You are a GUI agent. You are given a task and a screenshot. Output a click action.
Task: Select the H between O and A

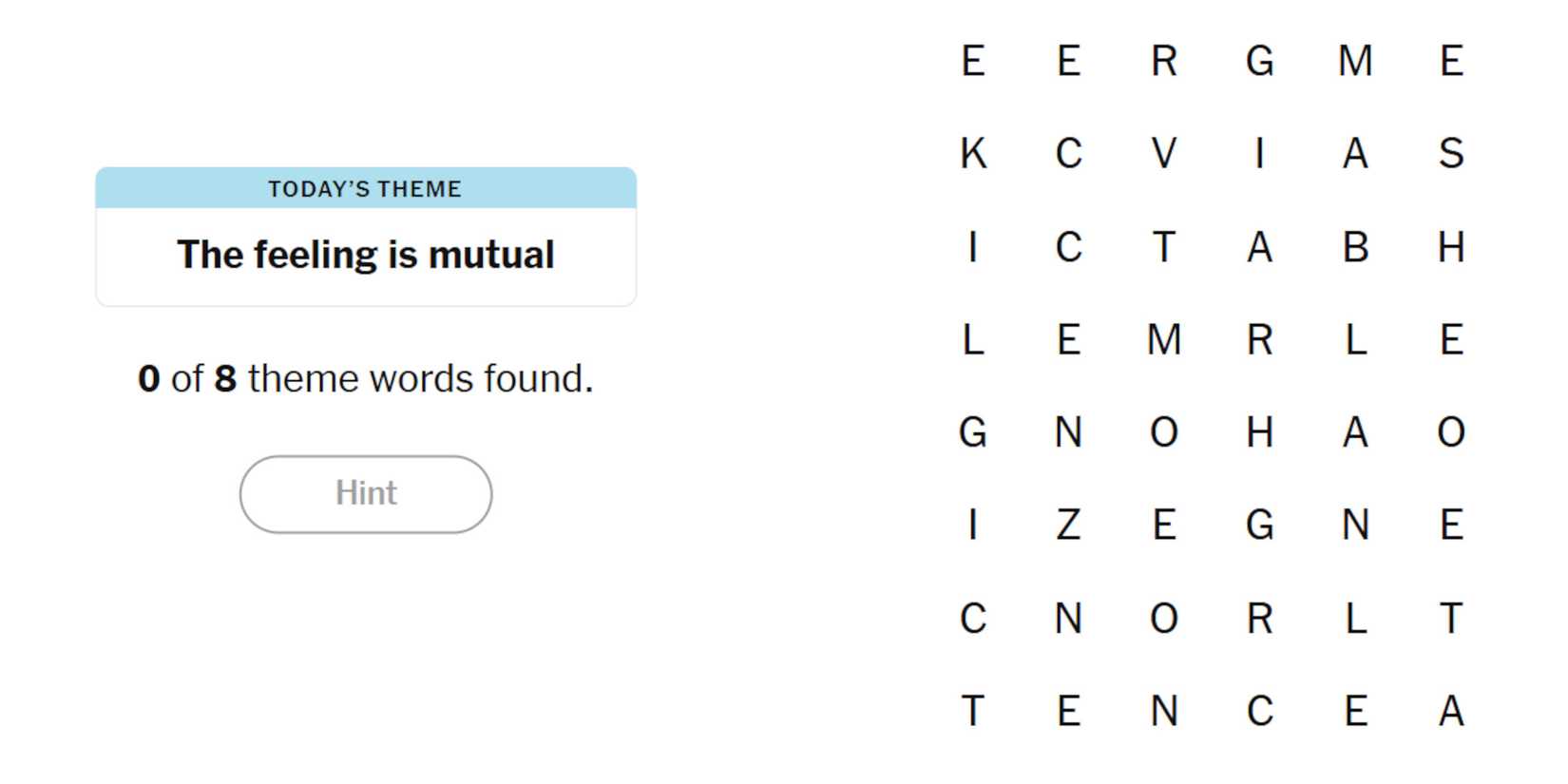[x=1259, y=432]
